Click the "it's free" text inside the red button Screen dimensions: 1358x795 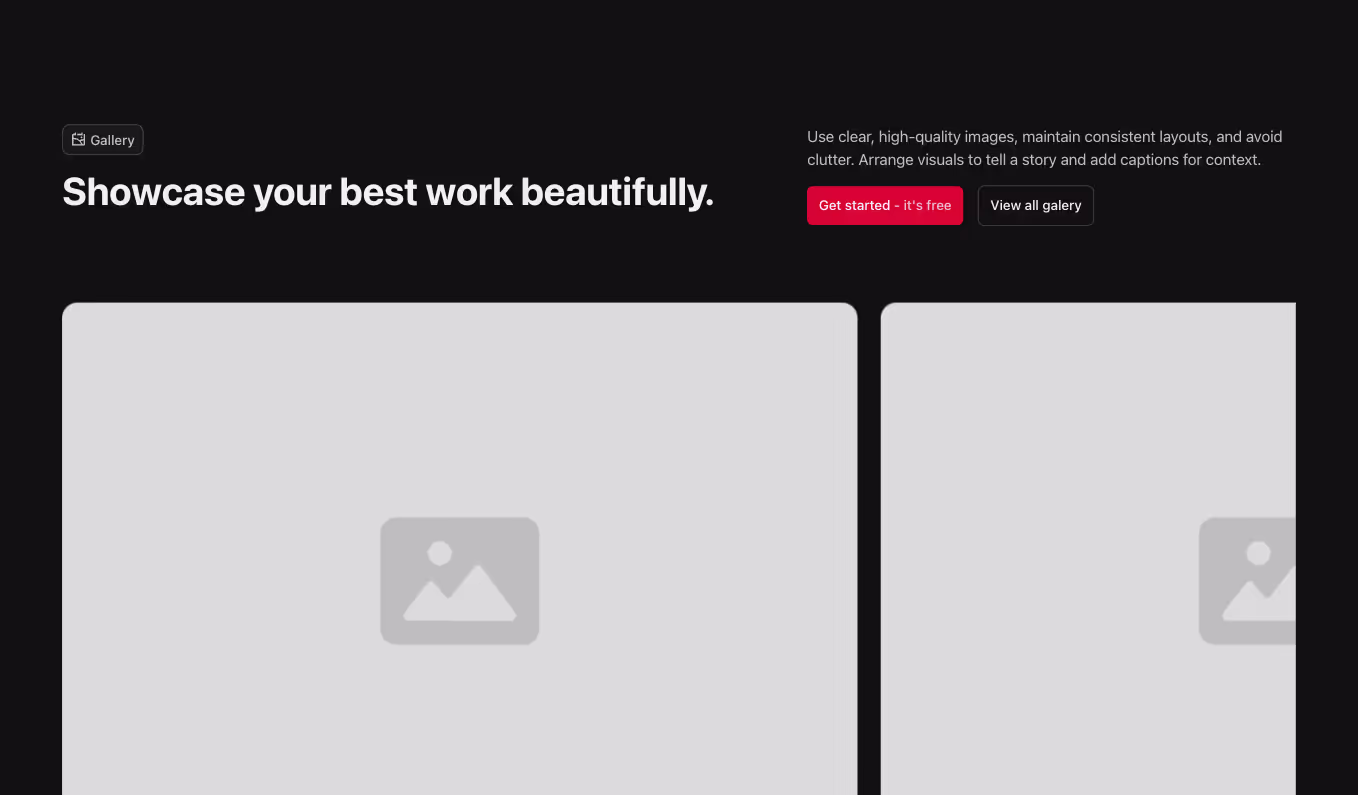tap(925, 205)
